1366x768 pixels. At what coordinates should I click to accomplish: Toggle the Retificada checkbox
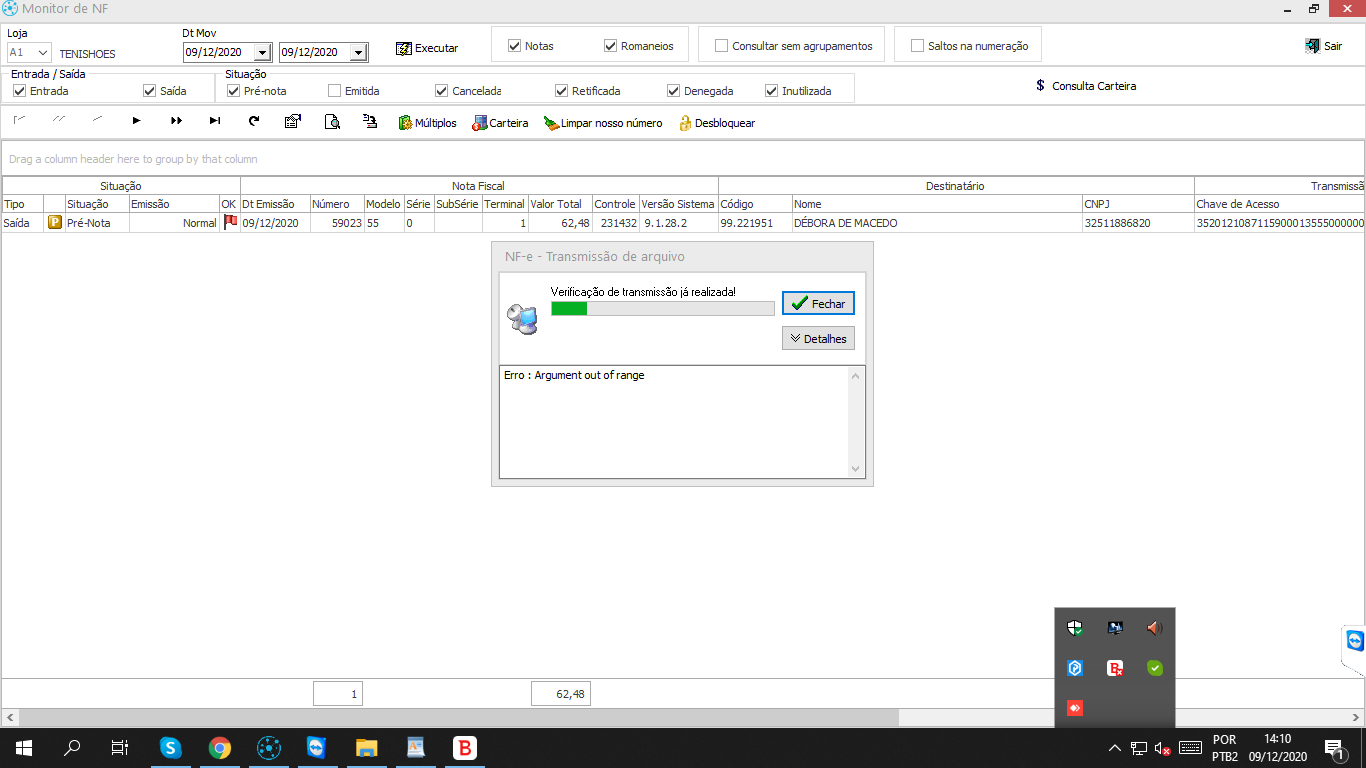click(561, 91)
